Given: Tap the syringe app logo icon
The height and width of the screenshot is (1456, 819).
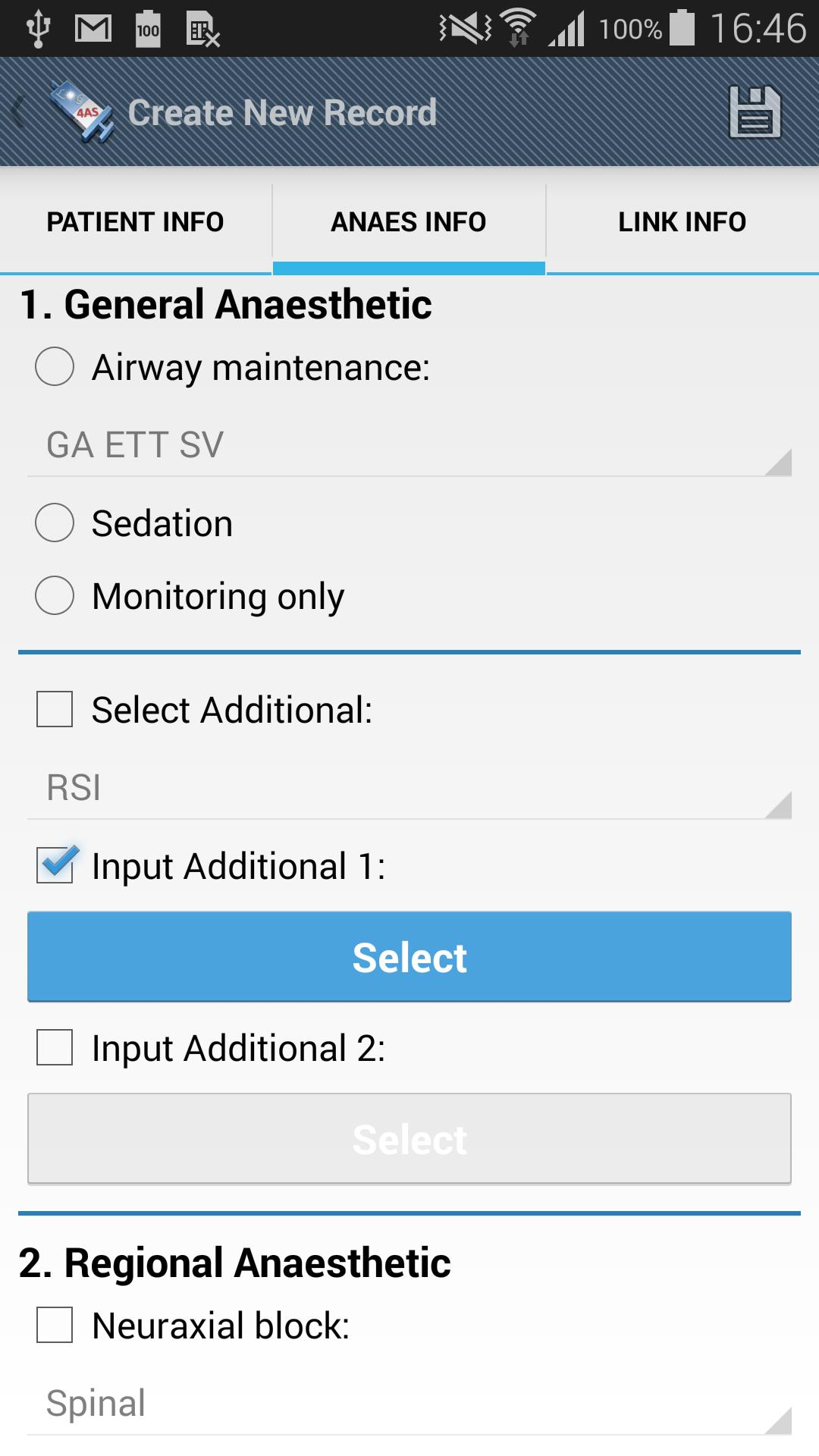Looking at the screenshot, I should click(82, 112).
